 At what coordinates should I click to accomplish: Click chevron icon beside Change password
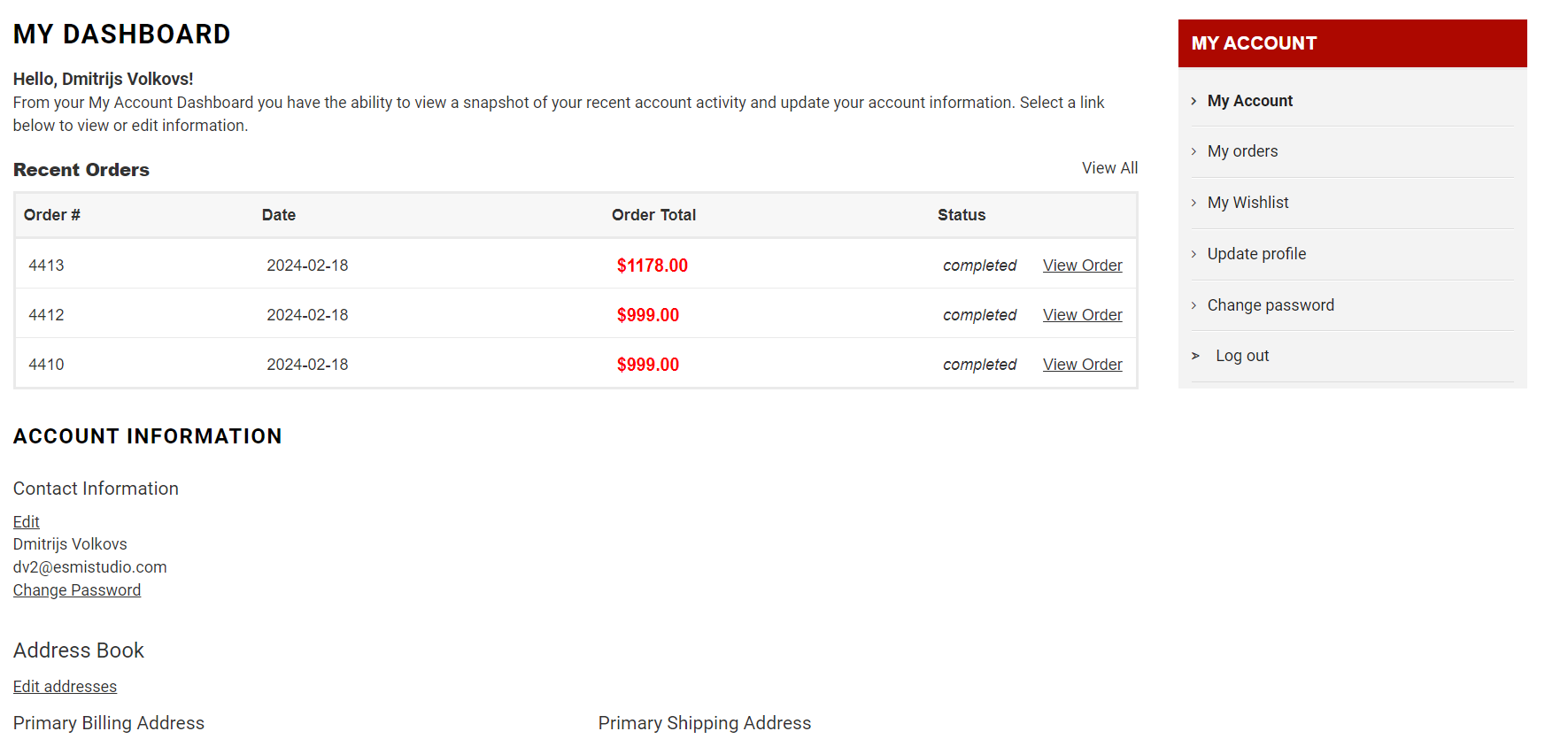pos(1193,305)
